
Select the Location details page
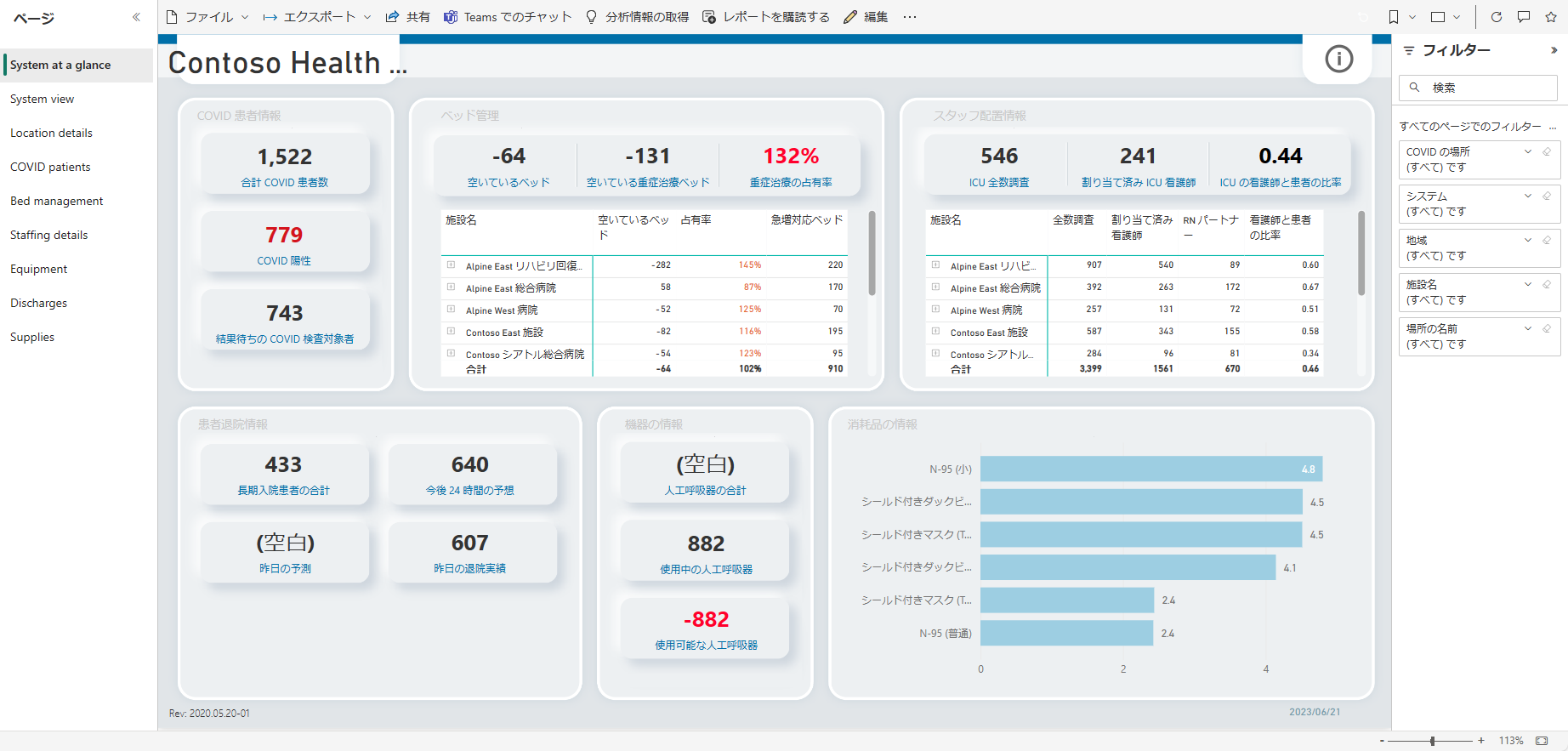pyautogui.click(x=77, y=133)
